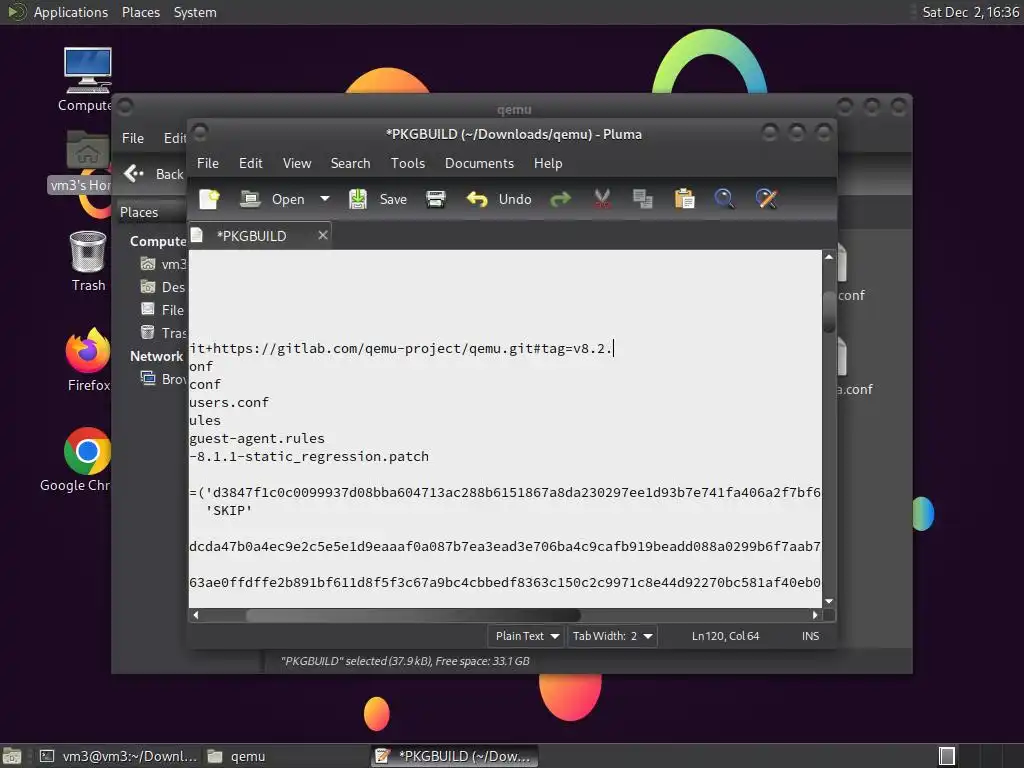Open Trash desktop icon
Image resolution: width=1024 pixels, height=768 pixels.
pyautogui.click(x=88, y=261)
